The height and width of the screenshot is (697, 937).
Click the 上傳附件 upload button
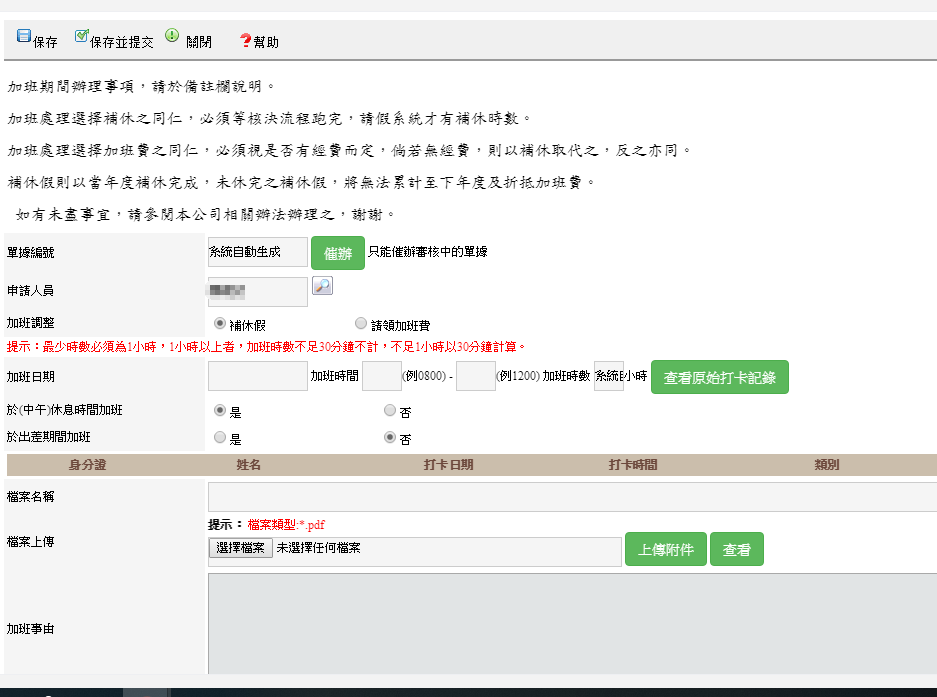[665, 549]
